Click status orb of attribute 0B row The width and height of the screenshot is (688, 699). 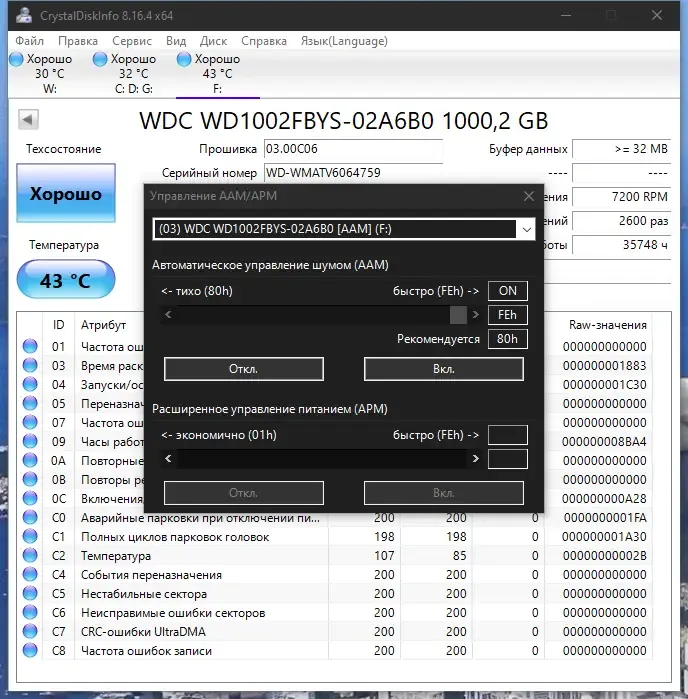30,480
